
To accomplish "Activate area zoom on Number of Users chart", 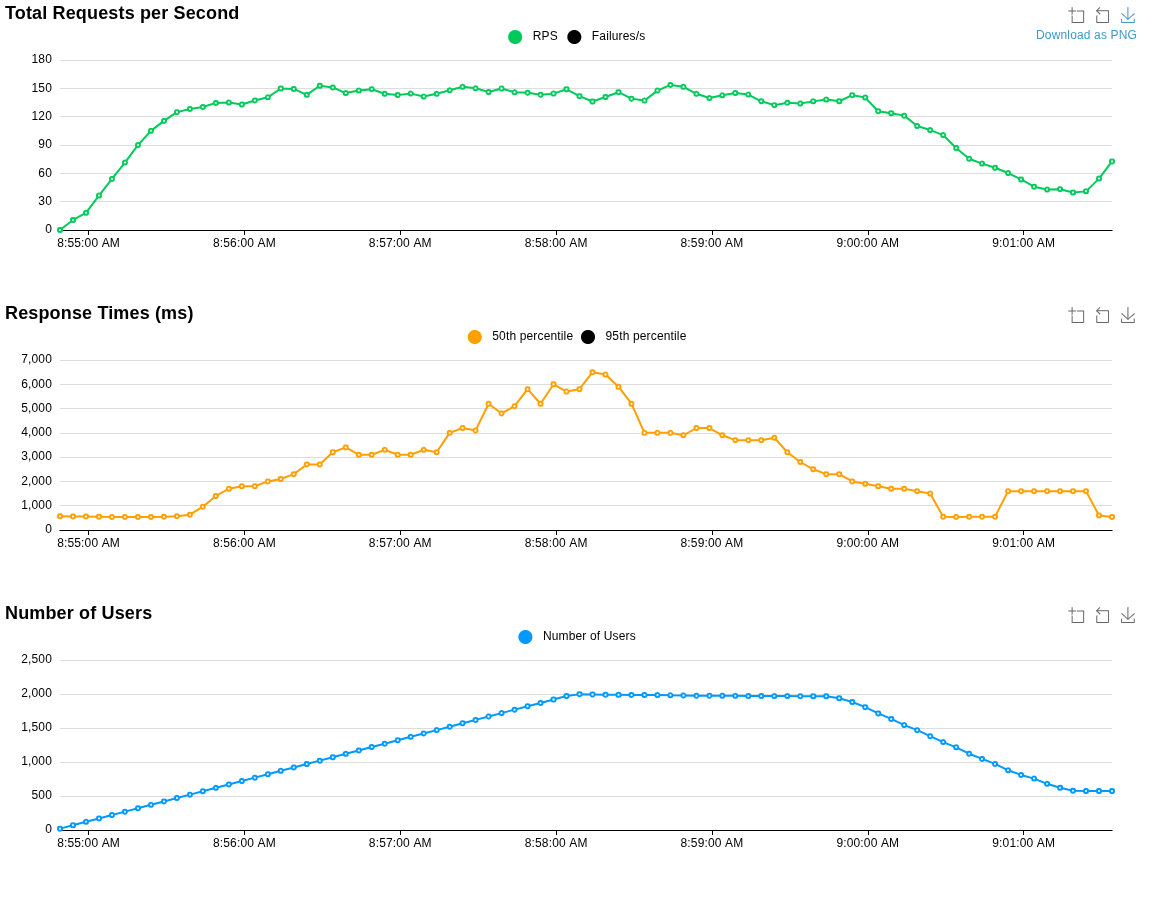I will tap(1077, 615).
